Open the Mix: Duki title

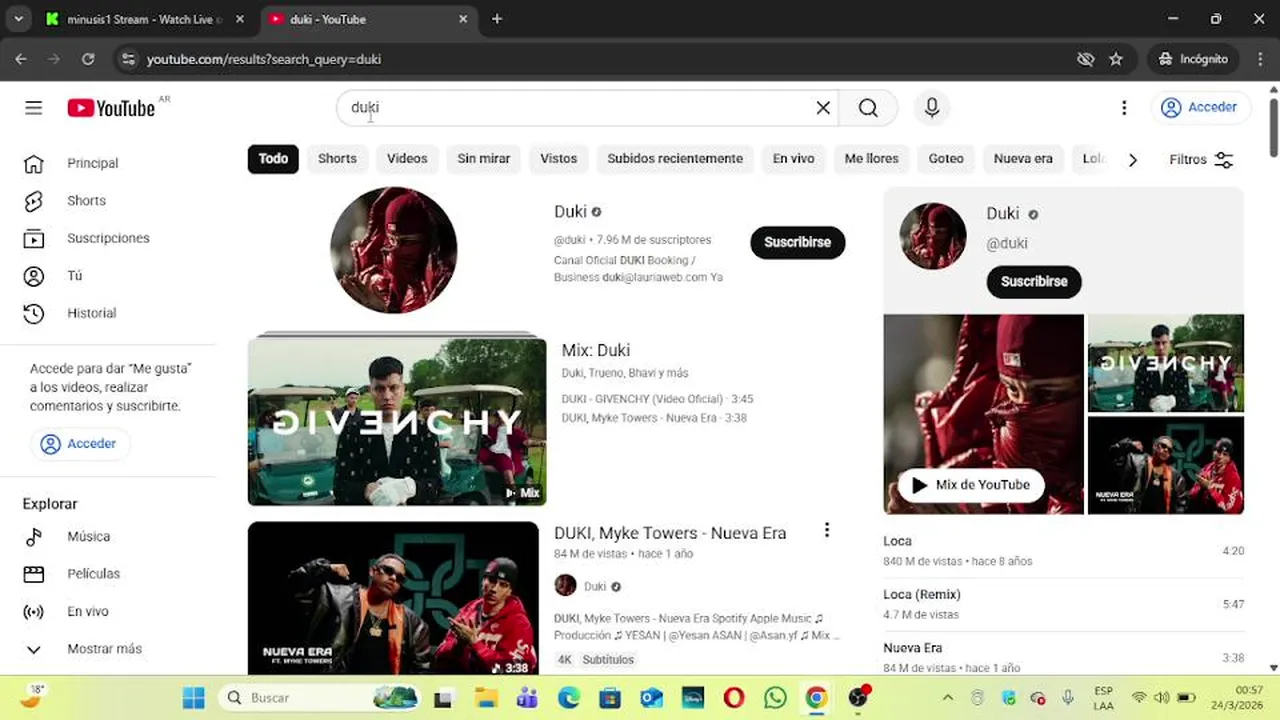596,350
